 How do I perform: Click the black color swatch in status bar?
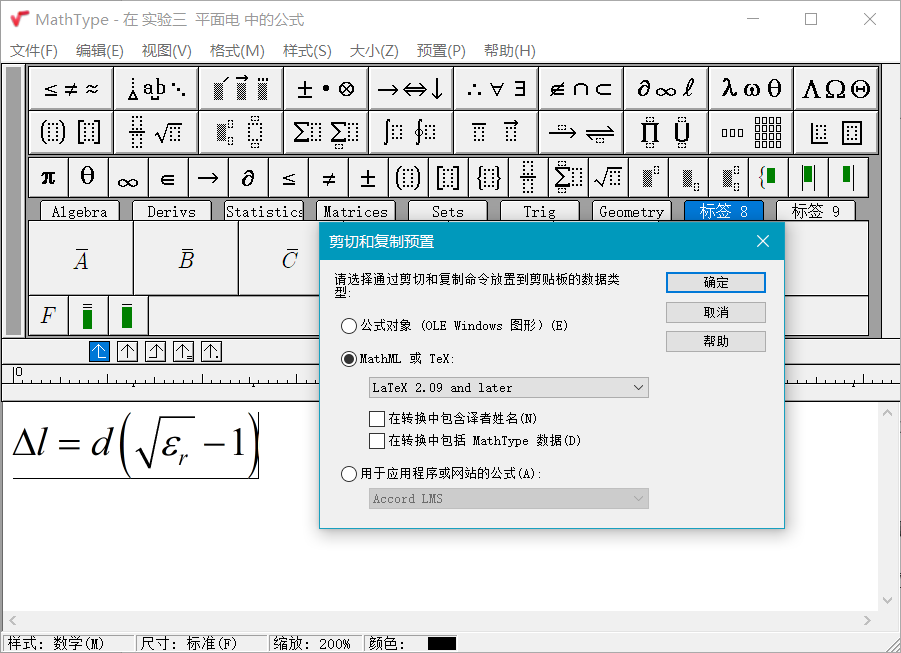438,643
